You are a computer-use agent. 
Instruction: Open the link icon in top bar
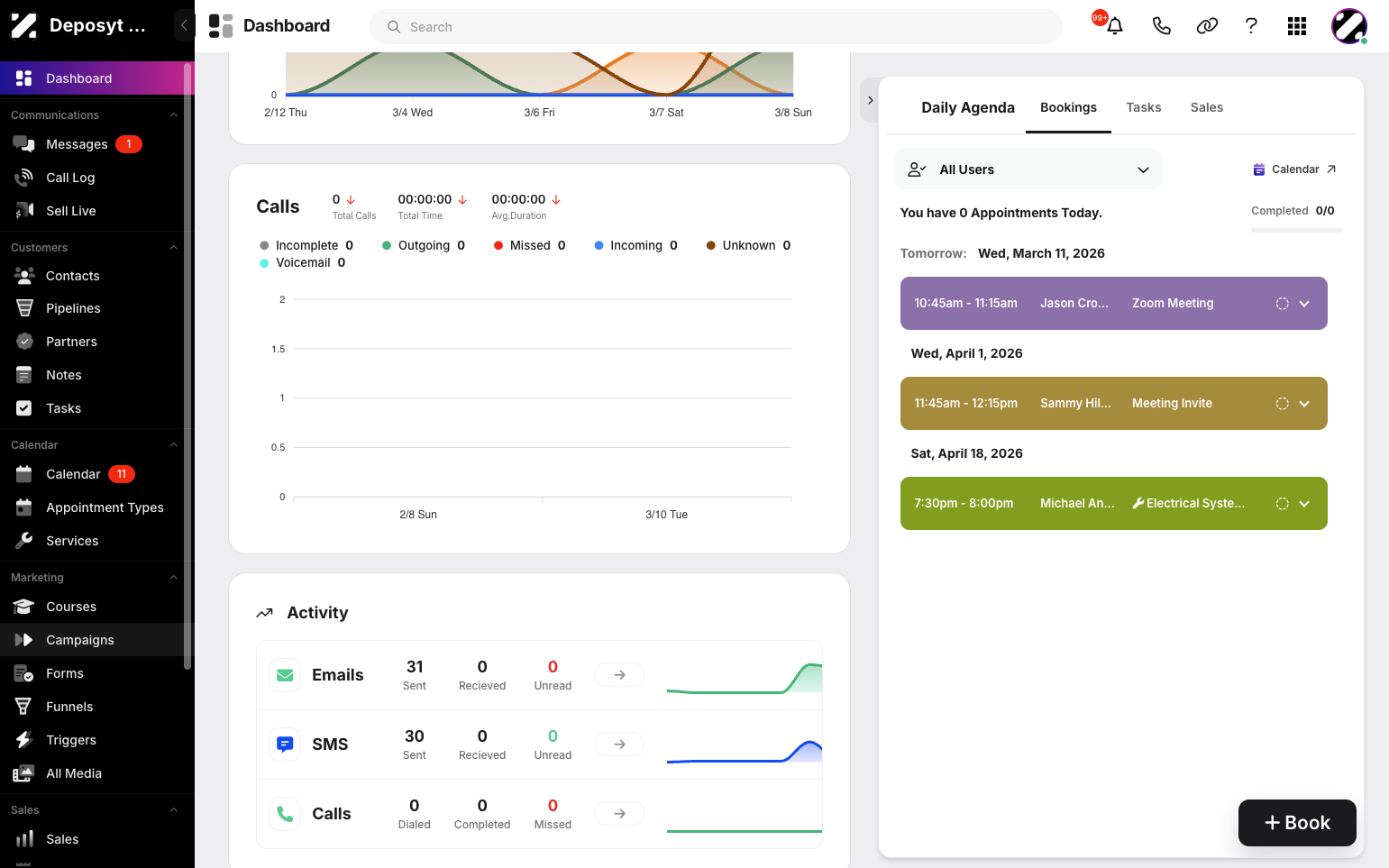point(1207,26)
